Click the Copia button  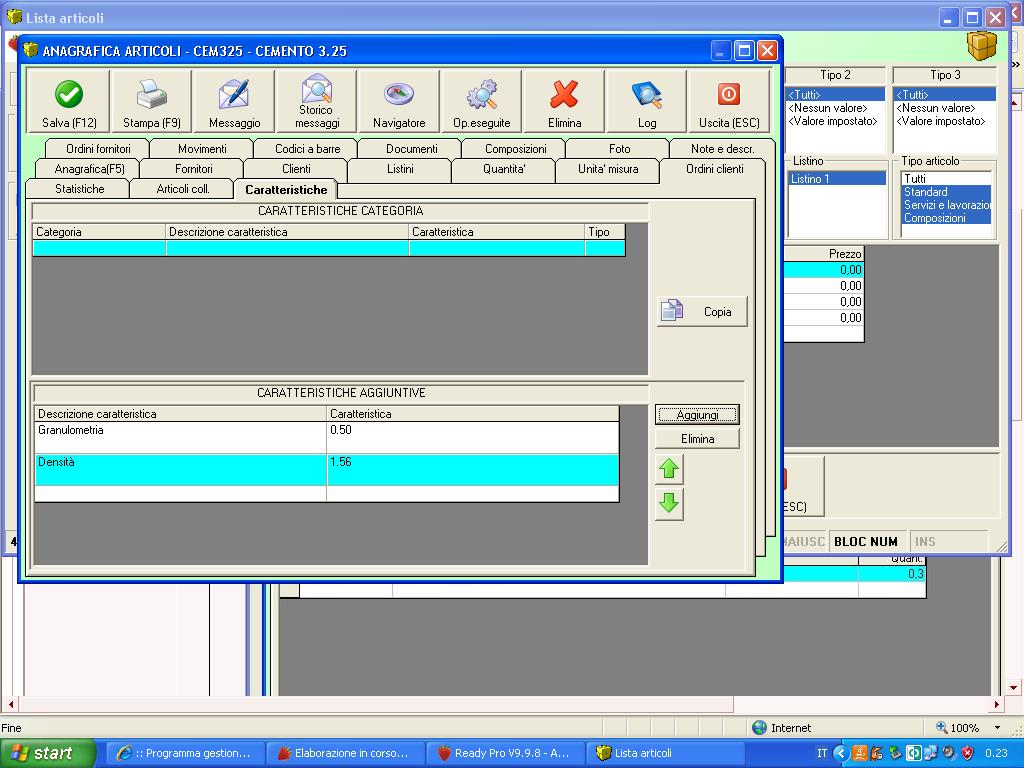click(x=702, y=312)
